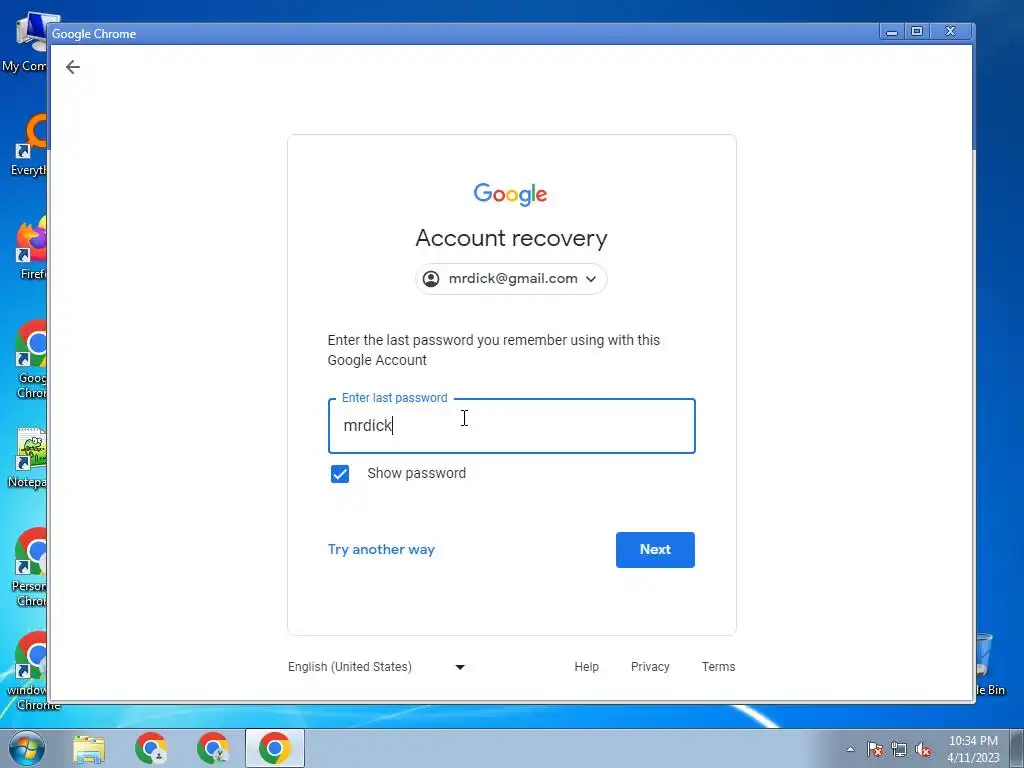Click the Google logo
This screenshot has width=1024, height=768.
[511, 195]
